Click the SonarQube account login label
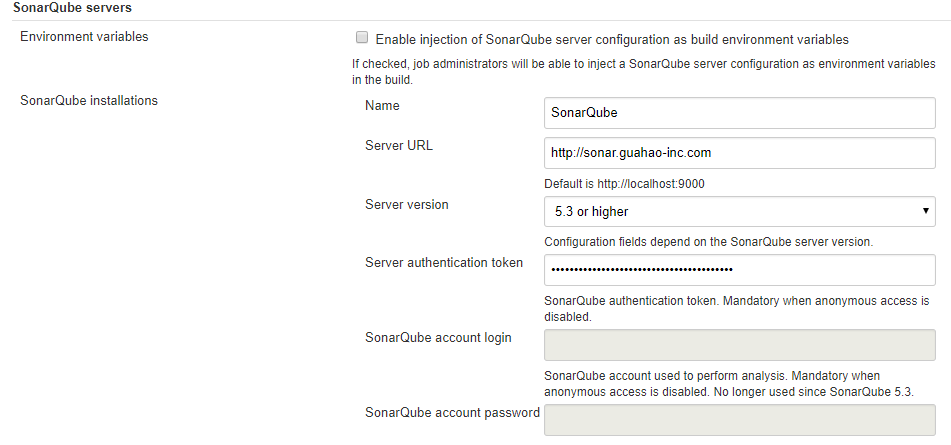 click(438, 337)
